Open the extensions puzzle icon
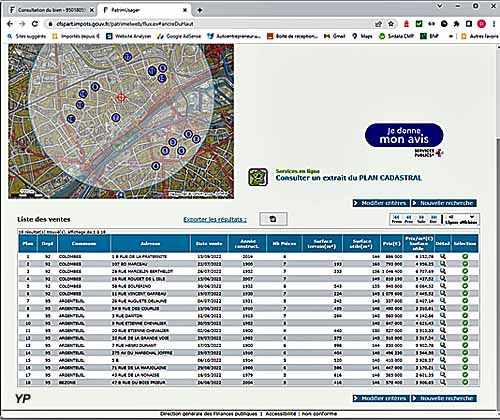Image resolution: width=500 pixels, height=420 pixels. 456,24
